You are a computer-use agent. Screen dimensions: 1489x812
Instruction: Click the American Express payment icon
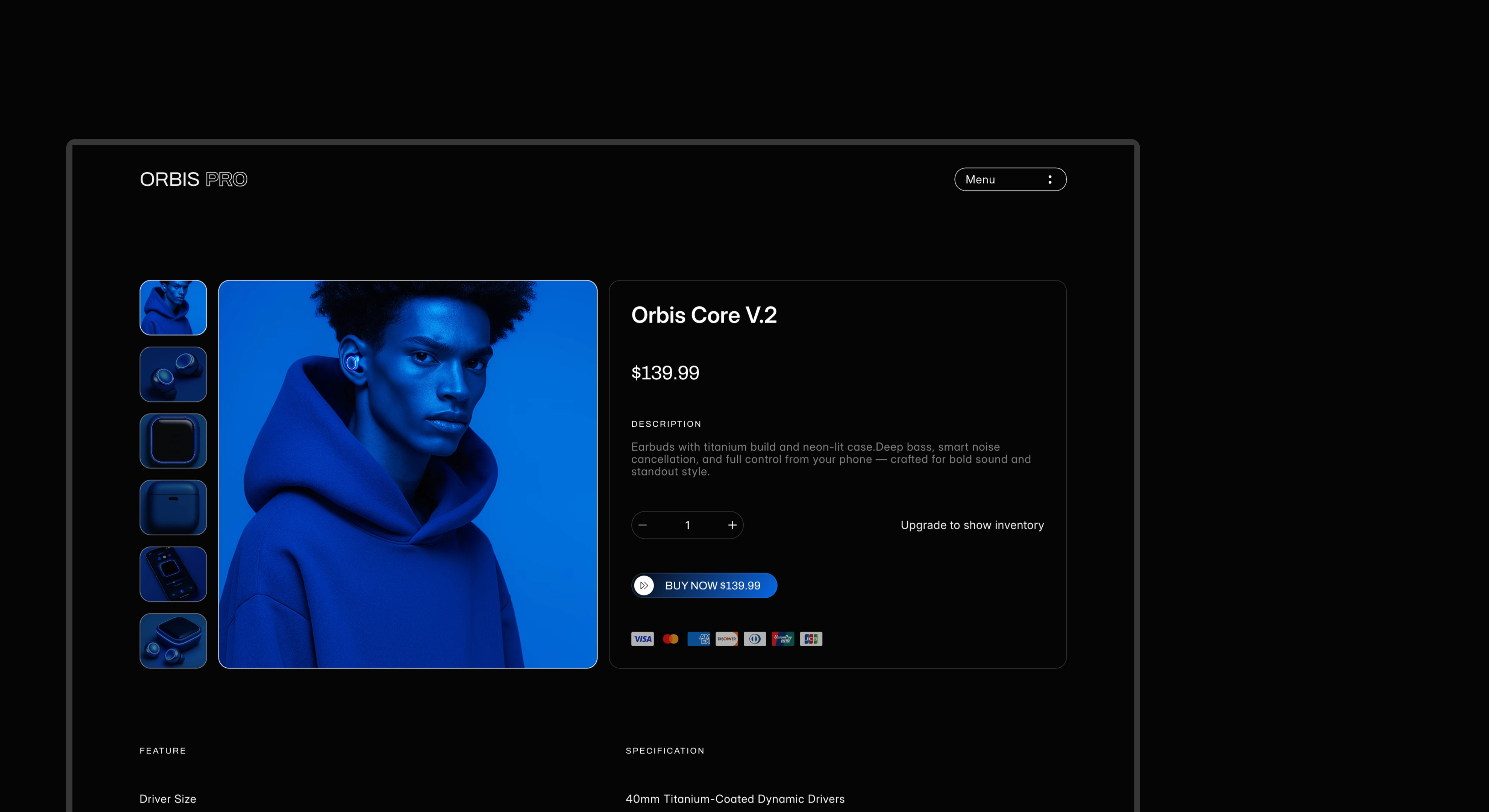pos(698,639)
